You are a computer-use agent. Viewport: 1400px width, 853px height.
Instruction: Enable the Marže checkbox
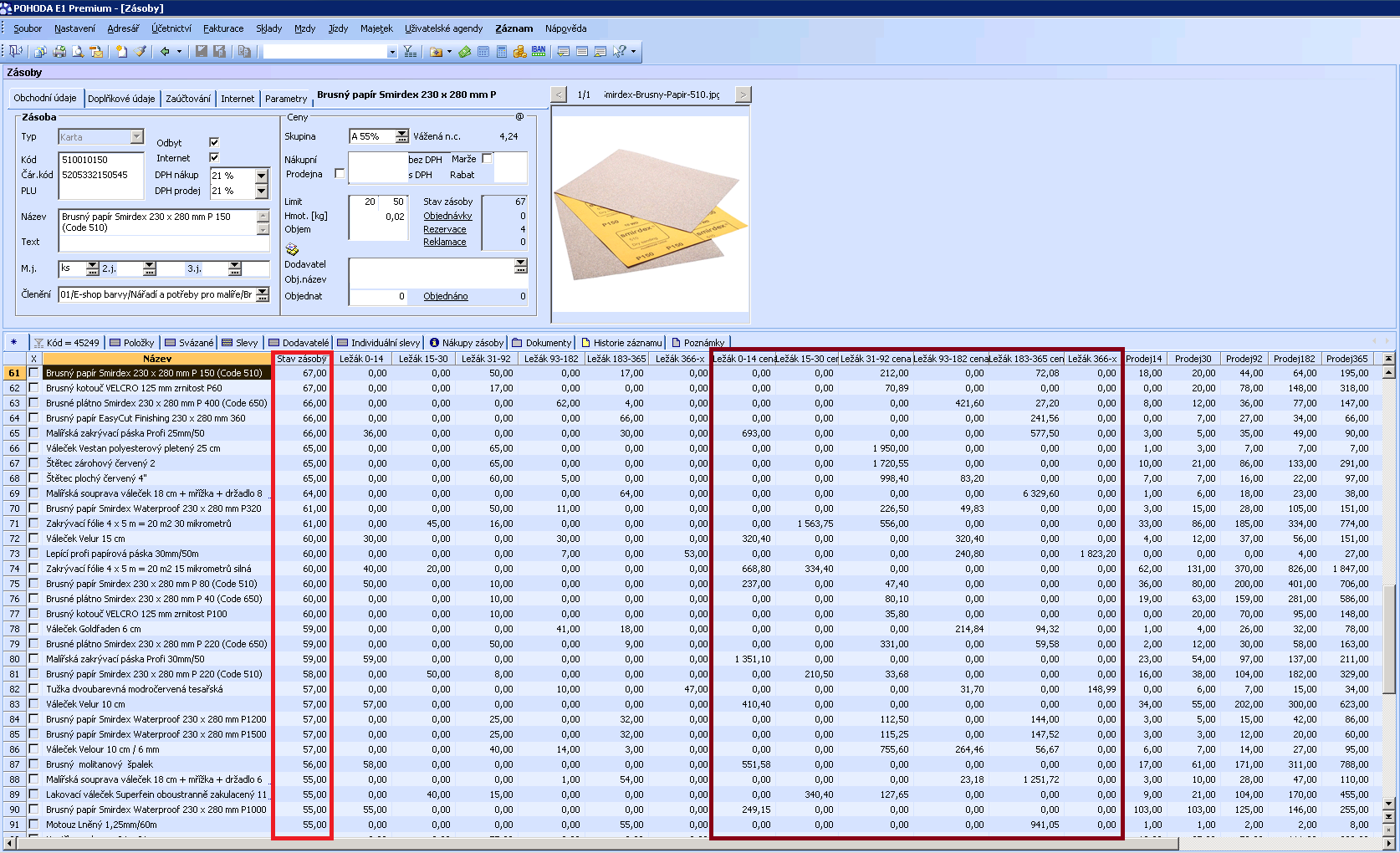[x=487, y=158]
